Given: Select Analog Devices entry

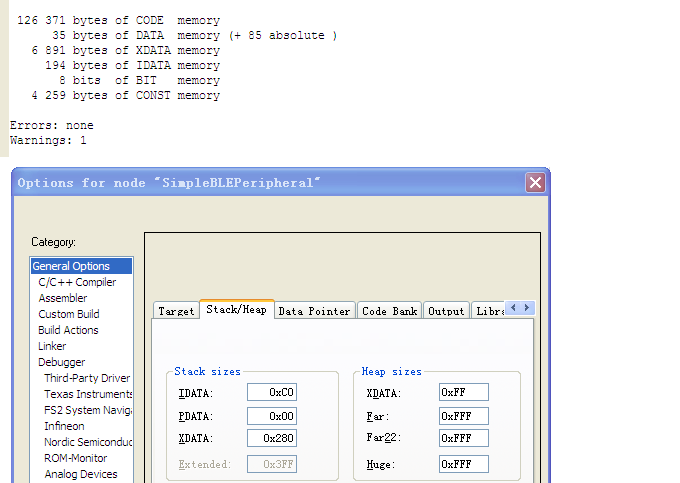Looking at the screenshot, I should coord(81,474).
